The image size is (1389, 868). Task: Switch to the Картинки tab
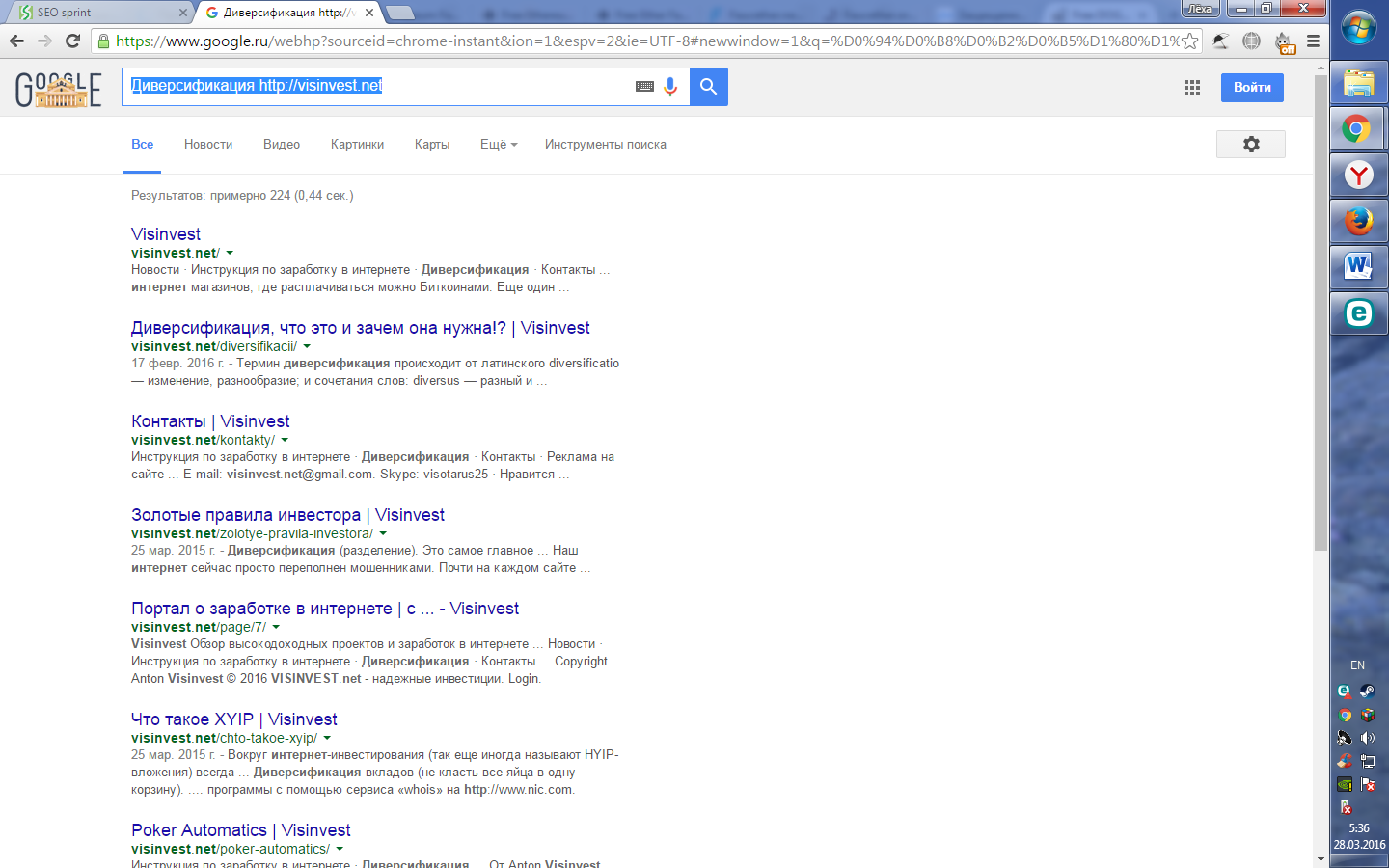(x=357, y=144)
